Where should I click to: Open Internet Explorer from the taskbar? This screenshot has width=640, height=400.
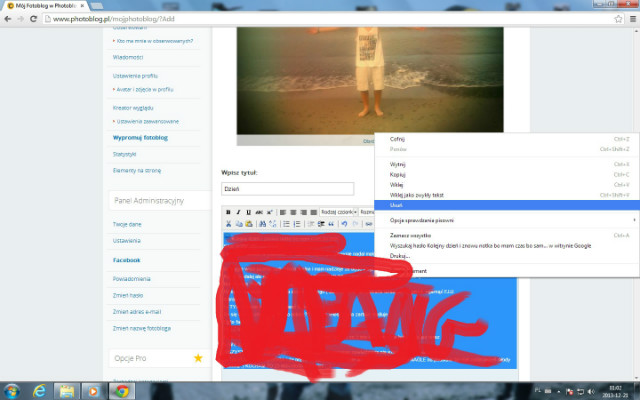click(40, 391)
